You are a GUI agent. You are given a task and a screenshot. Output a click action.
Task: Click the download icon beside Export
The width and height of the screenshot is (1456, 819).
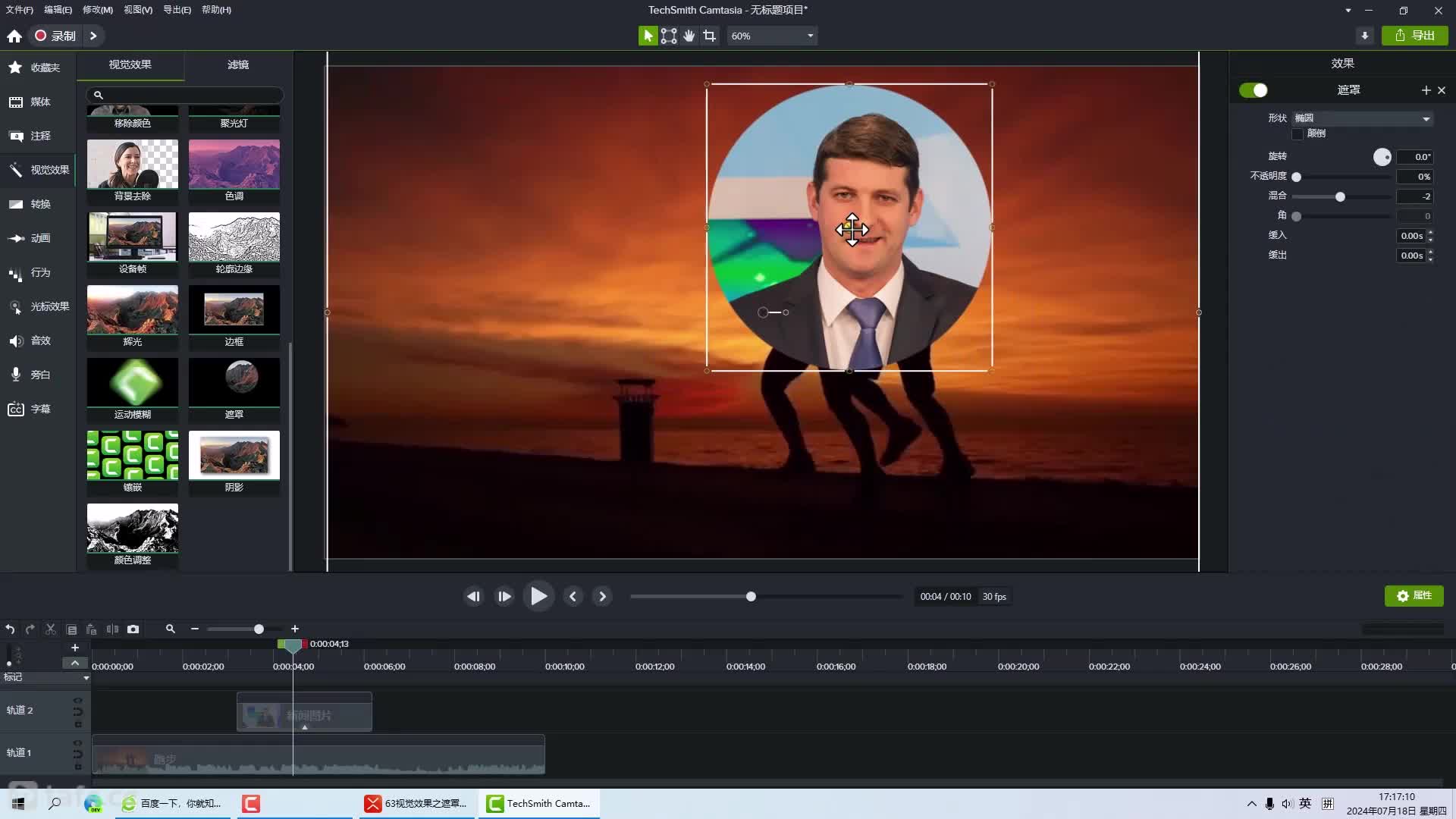(x=1364, y=36)
